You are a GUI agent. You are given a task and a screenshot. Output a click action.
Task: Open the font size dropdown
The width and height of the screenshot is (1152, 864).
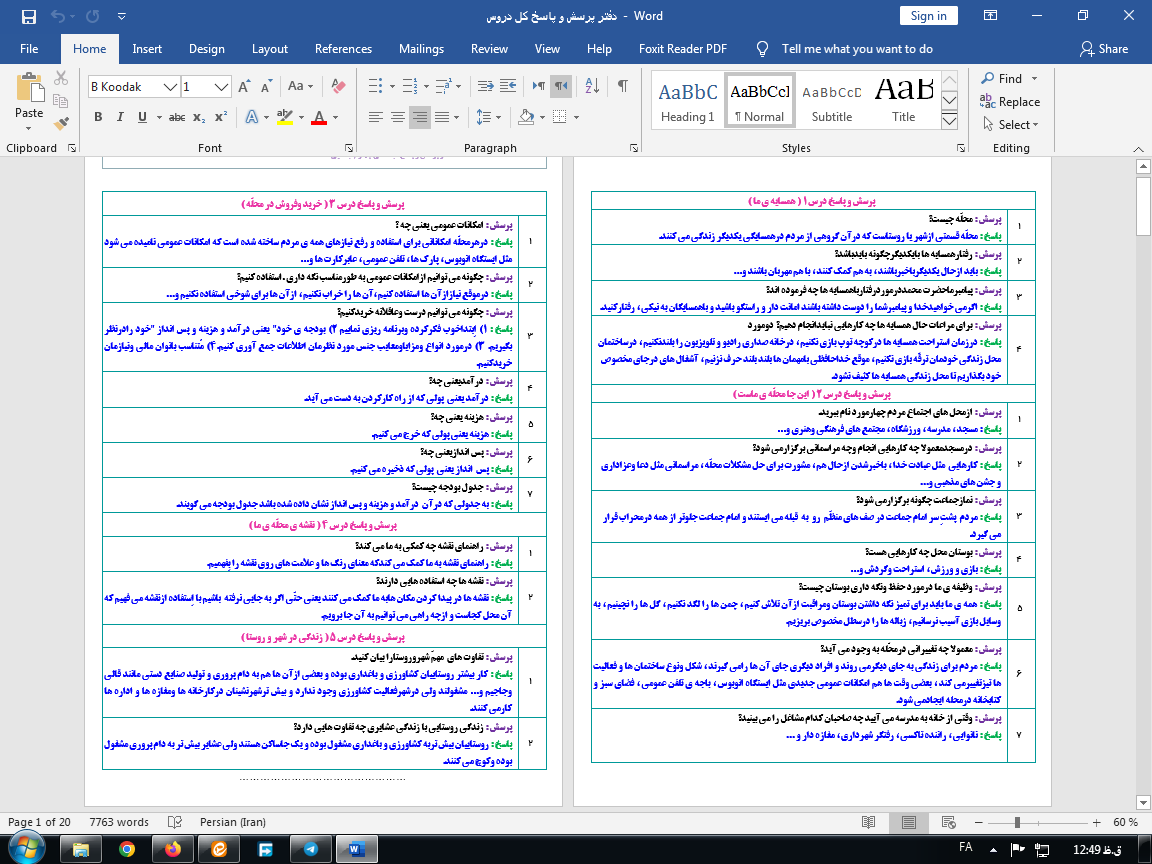222,87
